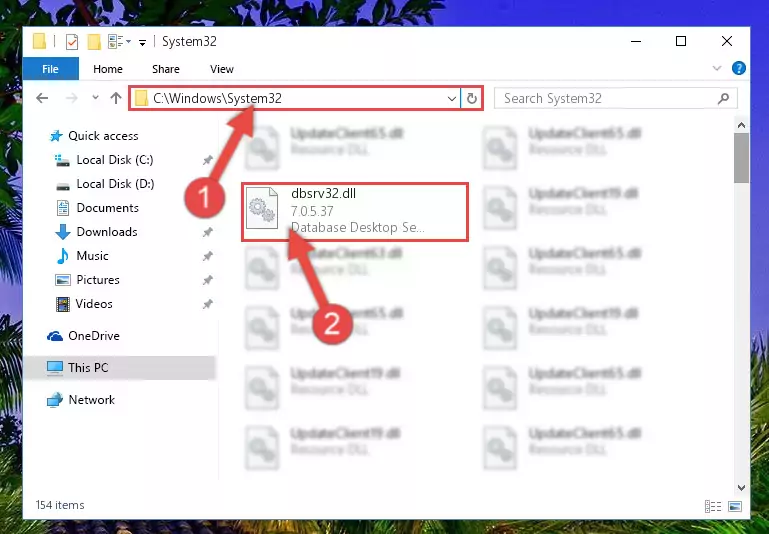
Task: Select Quick access in navigation pane
Action: (x=103, y=136)
